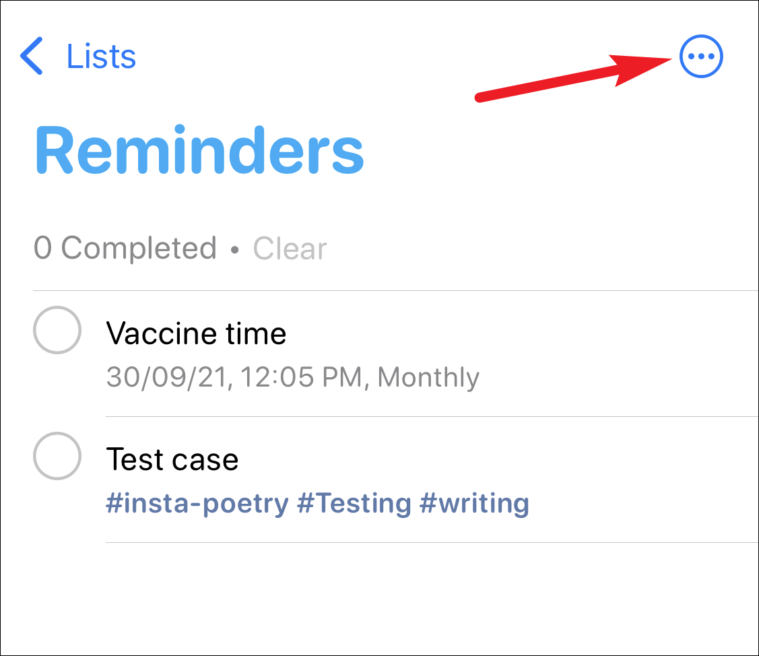759x656 pixels.
Task: Select the Vaccine time reminder title
Action: [196, 334]
